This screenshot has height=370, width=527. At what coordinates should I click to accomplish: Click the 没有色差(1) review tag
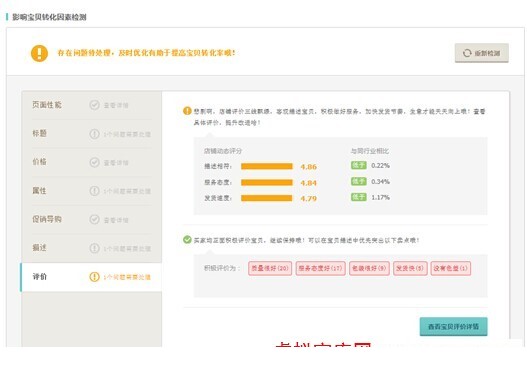click(451, 268)
